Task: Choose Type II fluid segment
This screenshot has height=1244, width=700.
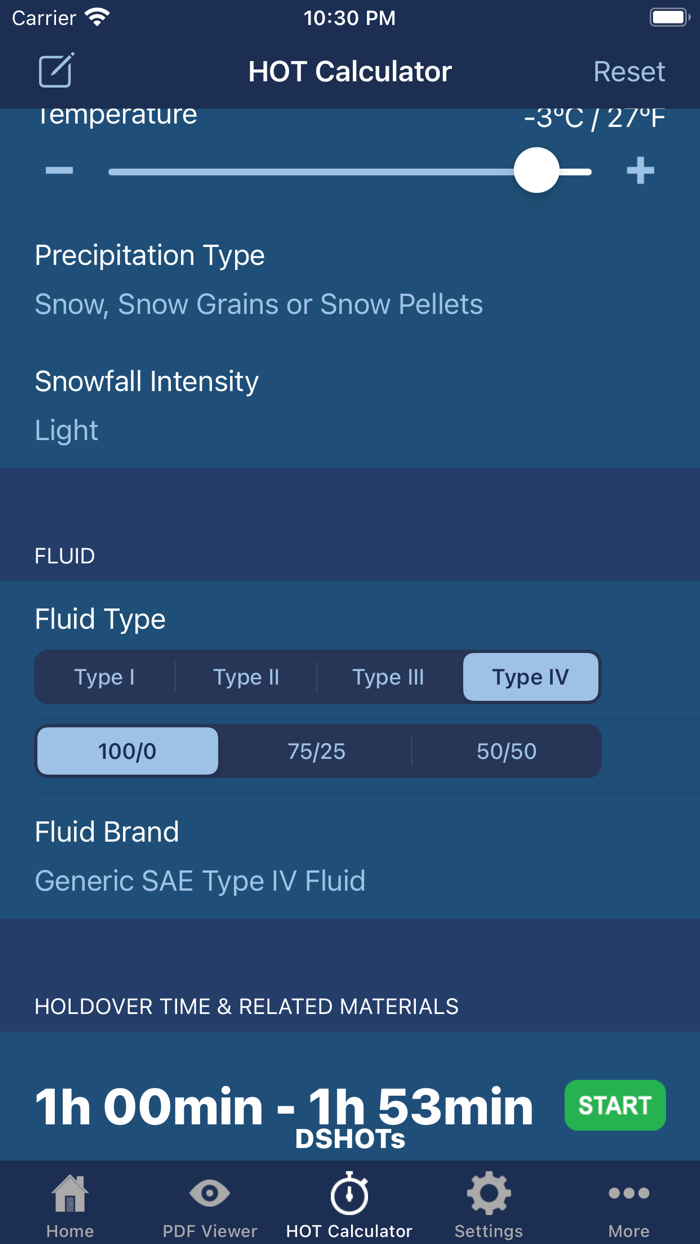Action: click(246, 677)
